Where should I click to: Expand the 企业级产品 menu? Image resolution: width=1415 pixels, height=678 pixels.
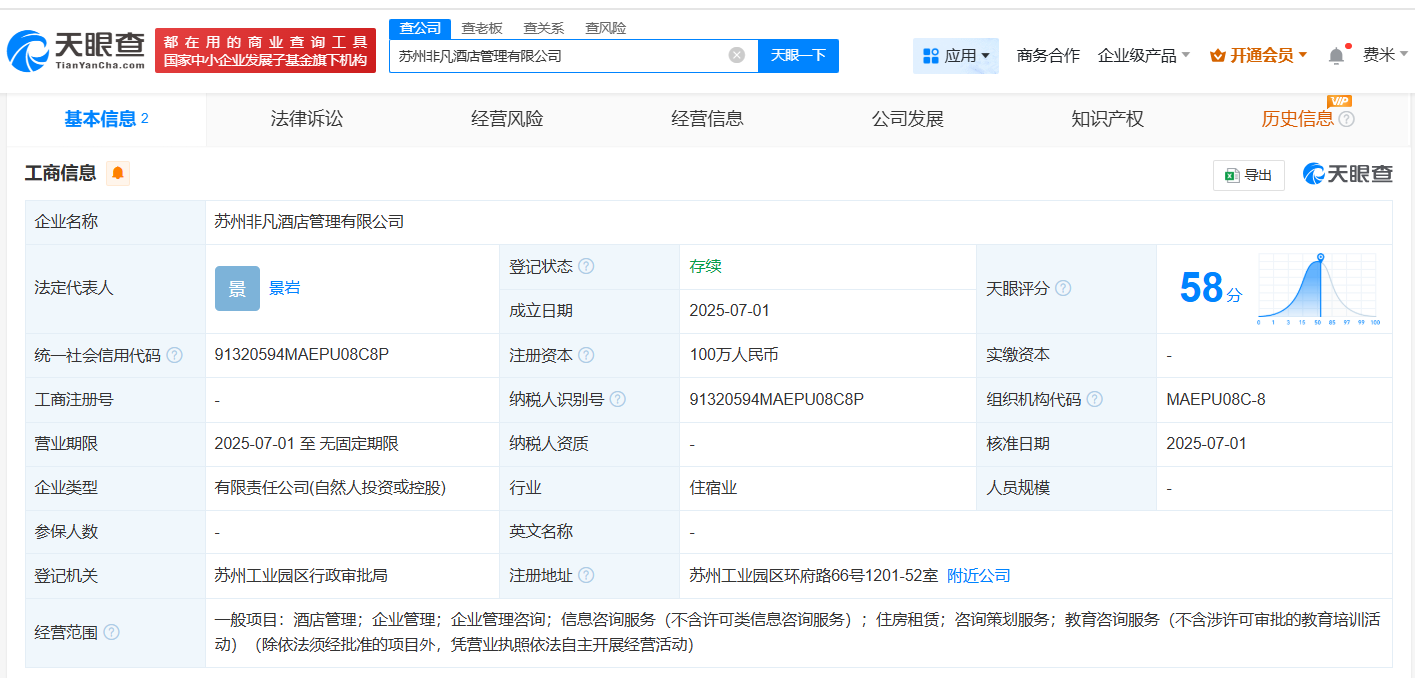pos(1143,56)
